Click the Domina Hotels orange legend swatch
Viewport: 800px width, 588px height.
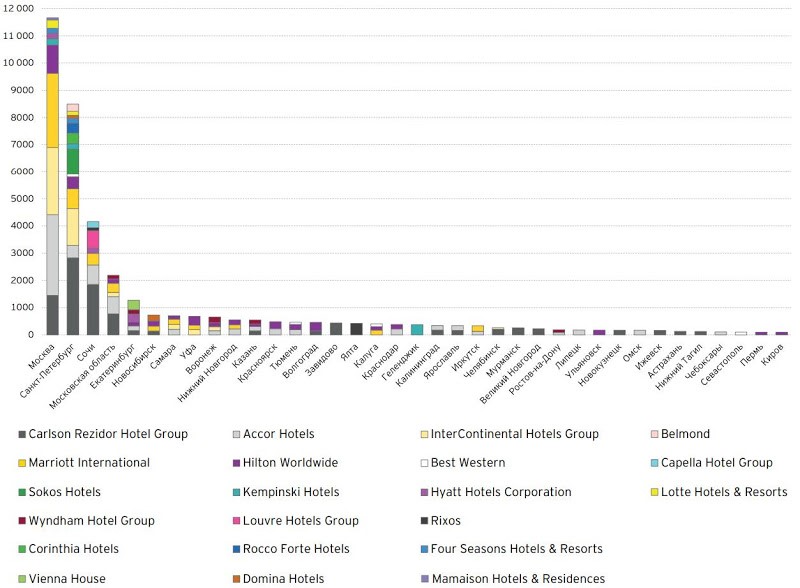click(x=236, y=579)
